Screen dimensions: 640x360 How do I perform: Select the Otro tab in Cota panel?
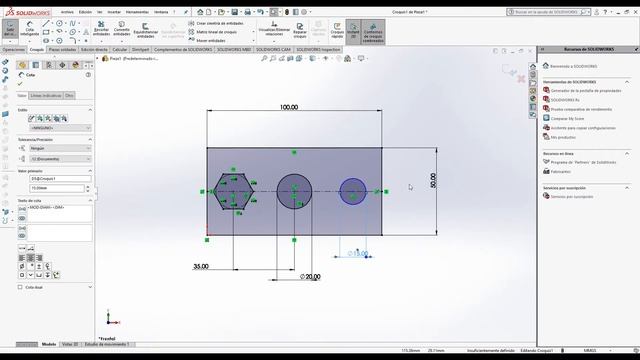(x=69, y=96)
